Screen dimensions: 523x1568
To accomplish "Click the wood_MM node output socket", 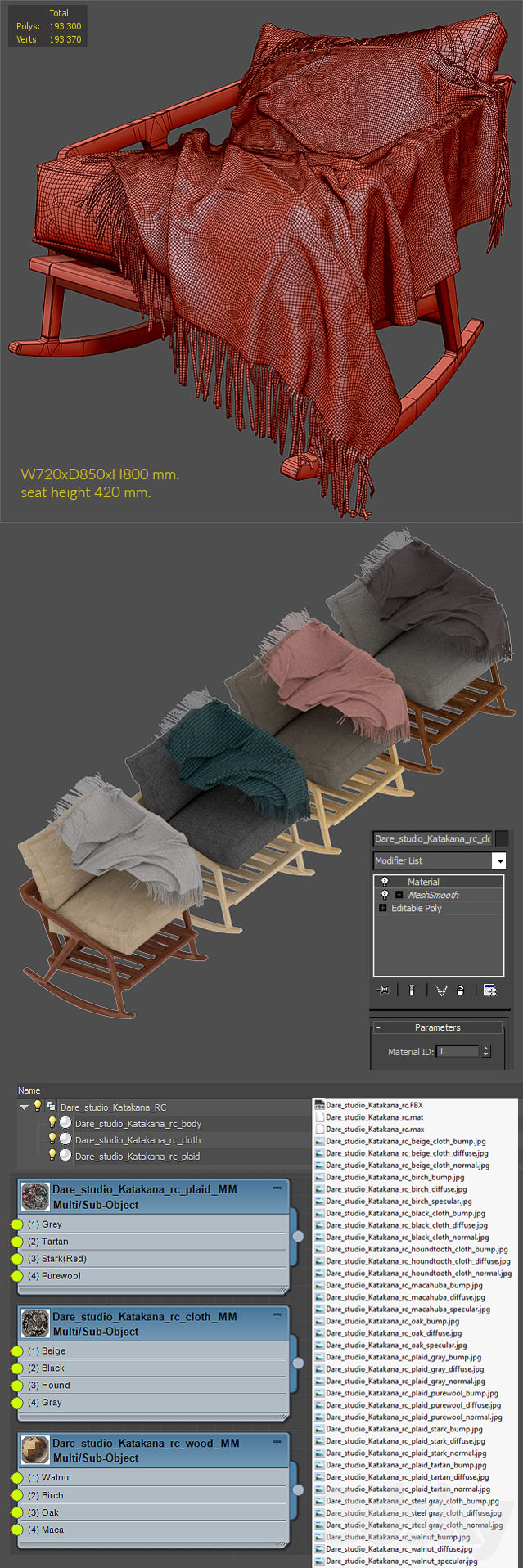I will tap(298, 1489).
